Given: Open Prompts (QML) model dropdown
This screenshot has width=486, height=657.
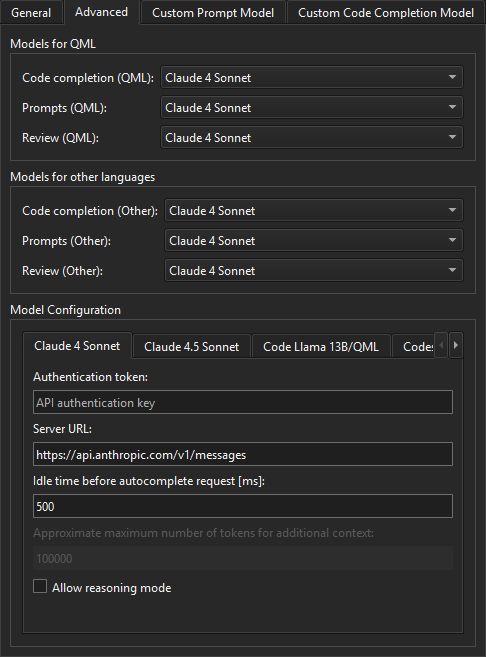Looking at the screenshot, I should coord(312,108).
